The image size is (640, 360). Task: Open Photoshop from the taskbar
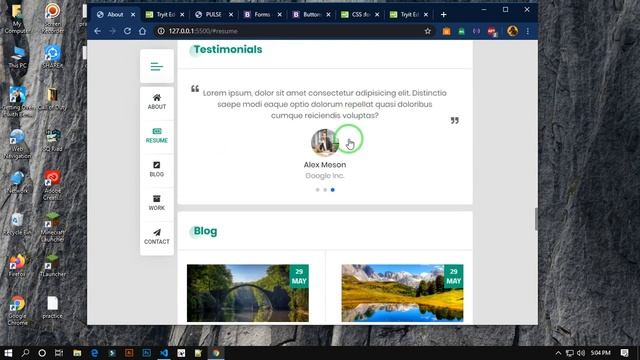(147, 353)
